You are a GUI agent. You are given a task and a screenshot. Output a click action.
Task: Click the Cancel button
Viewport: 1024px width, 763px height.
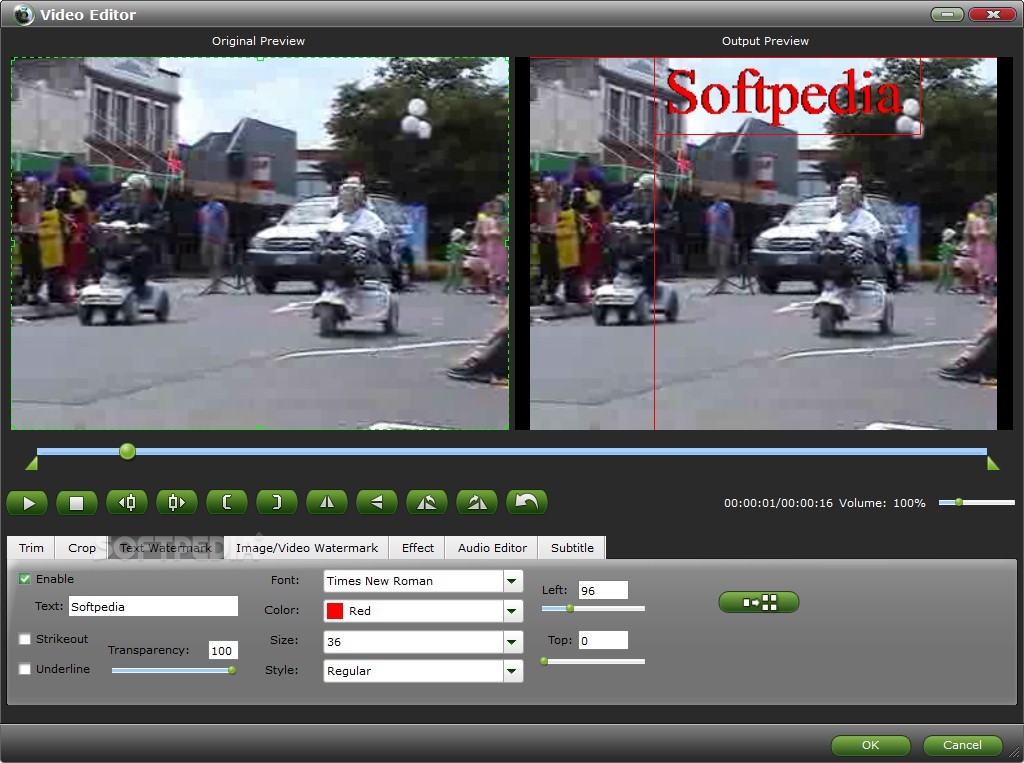[x=962, y=745]
